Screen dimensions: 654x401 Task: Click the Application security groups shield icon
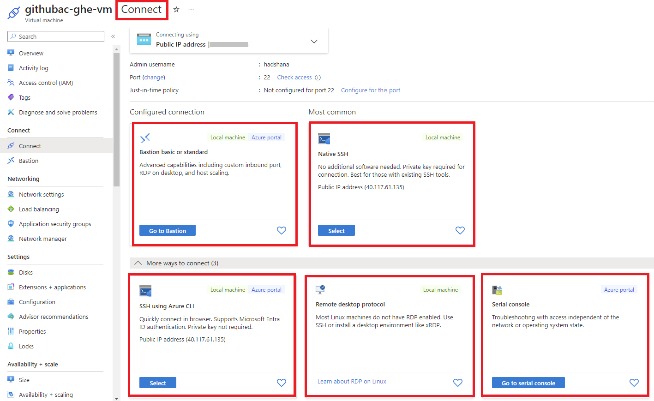pyautogui.click(x=11, y=224)
